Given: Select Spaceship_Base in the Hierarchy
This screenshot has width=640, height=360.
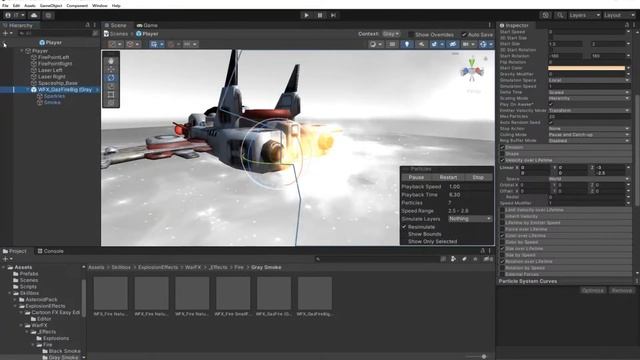Looking at the screenshot, I should point(58,83).
